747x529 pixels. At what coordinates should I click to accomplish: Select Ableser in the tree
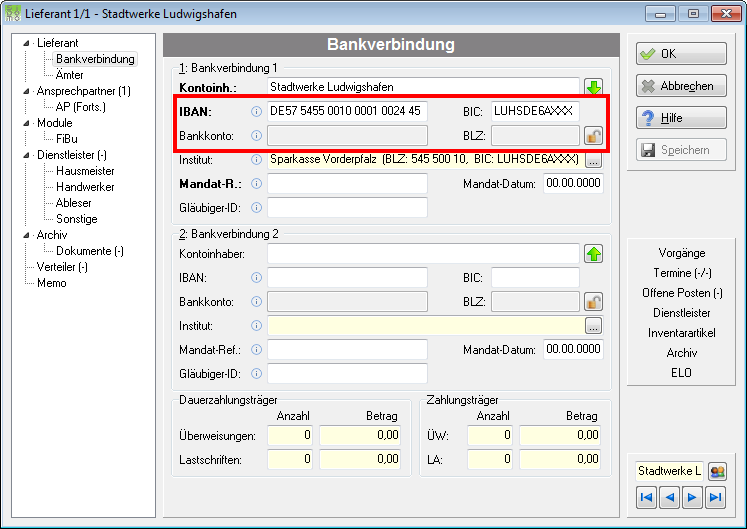(x=73, y=203)
